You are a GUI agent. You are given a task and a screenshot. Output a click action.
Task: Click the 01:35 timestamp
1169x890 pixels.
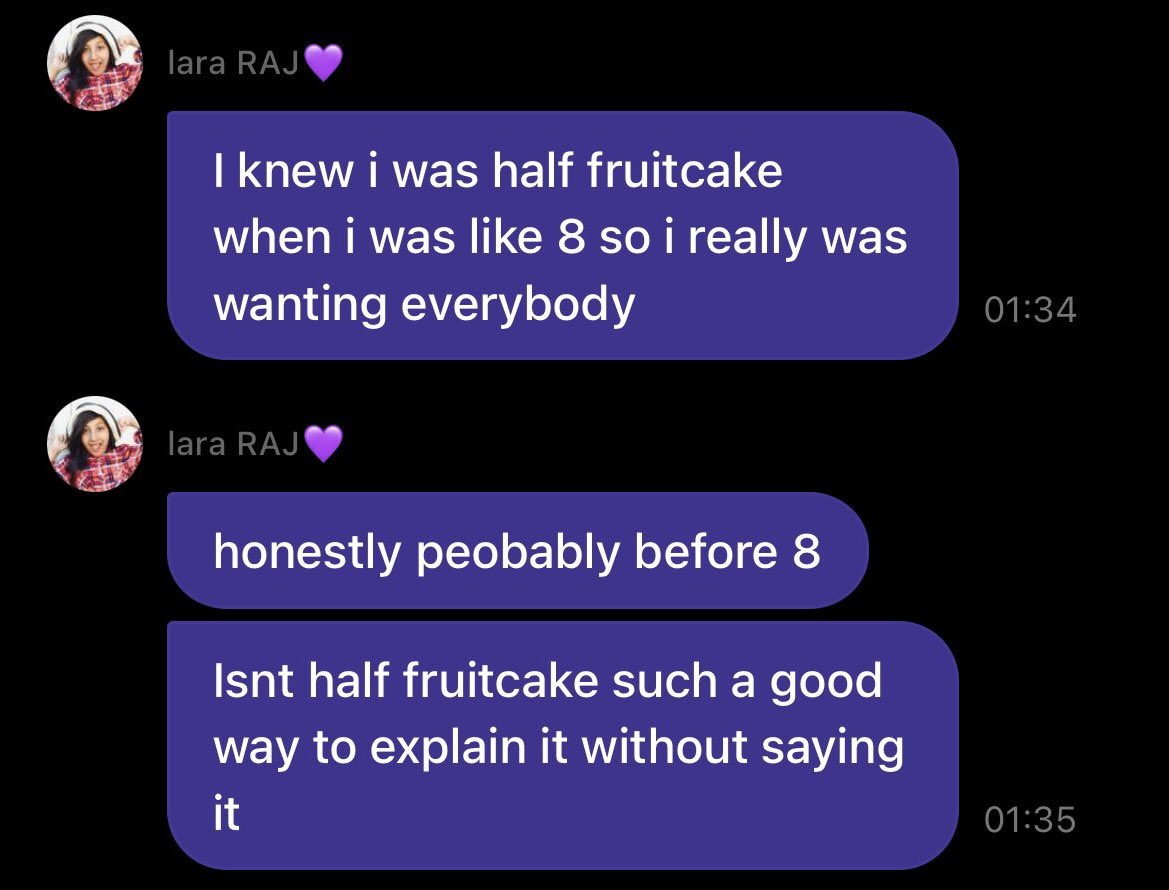(1030, 820)
